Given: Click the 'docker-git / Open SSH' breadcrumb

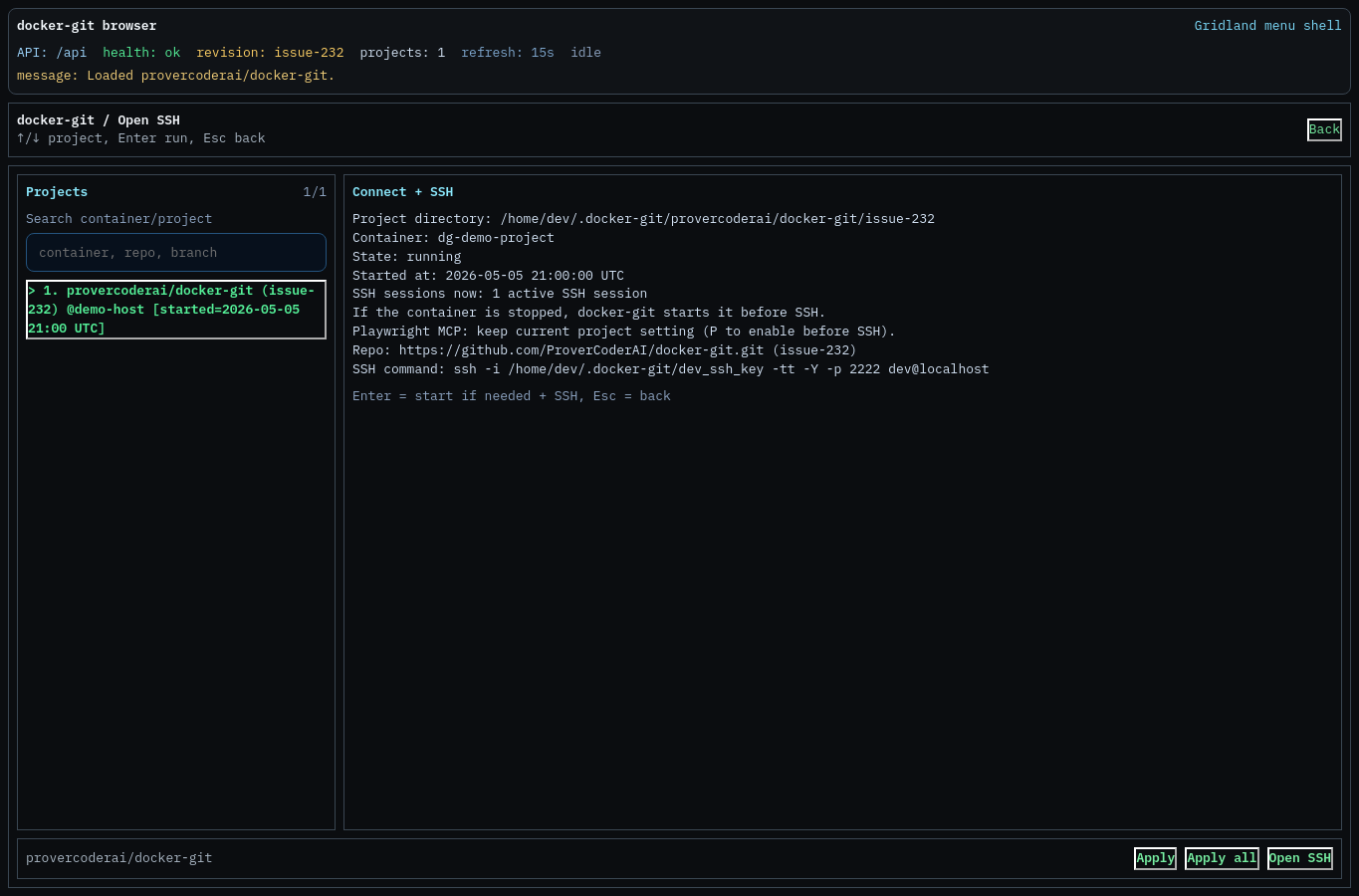Looking at the screenshot, I should [99, 120].
